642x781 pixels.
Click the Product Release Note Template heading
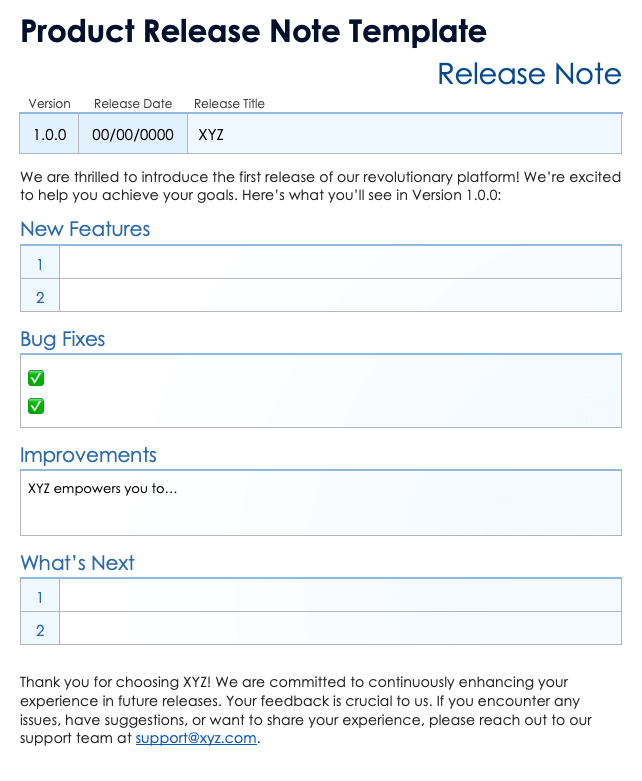pyautogui.click(x=254, y=32)
